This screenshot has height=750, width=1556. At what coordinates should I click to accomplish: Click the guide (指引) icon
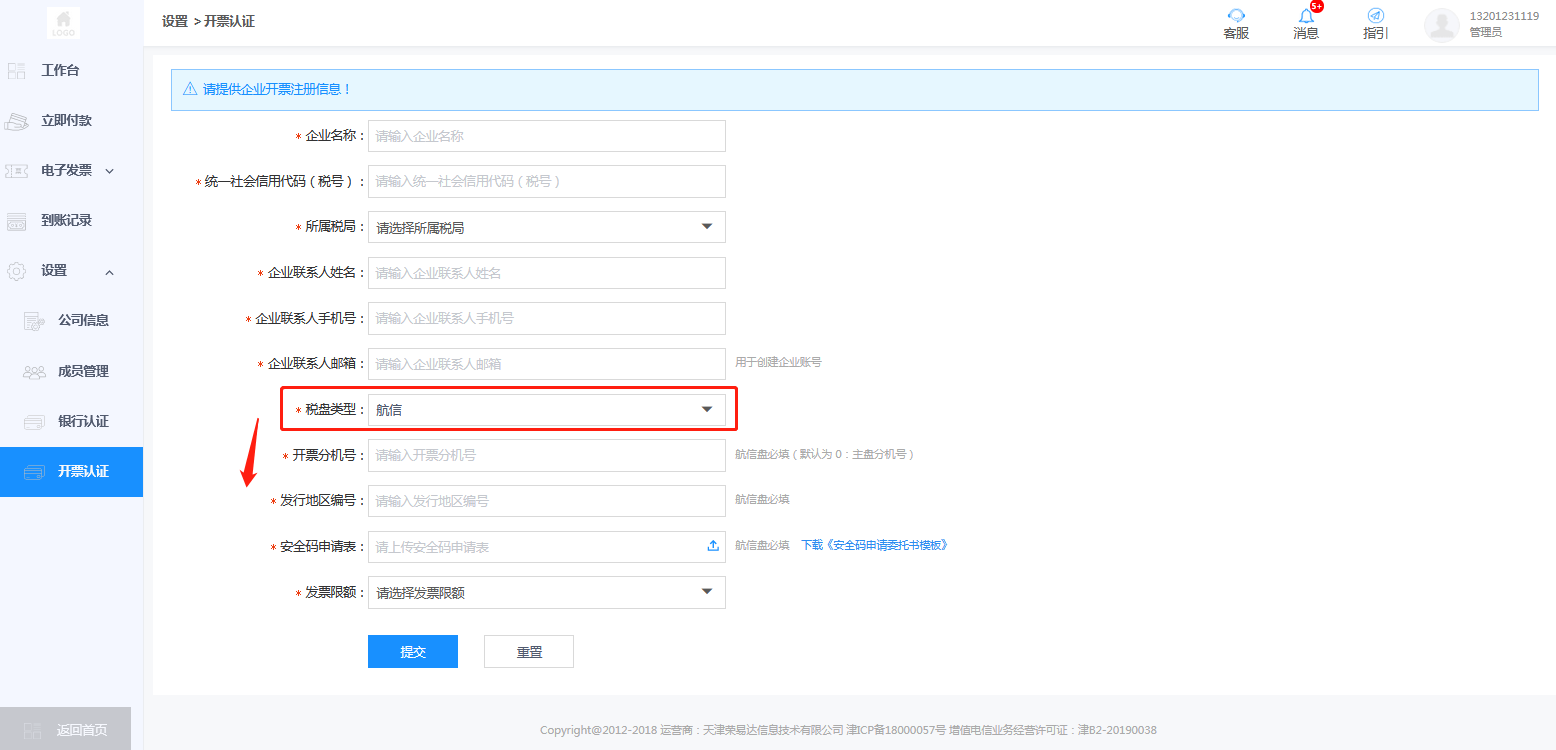(1375, 16)
